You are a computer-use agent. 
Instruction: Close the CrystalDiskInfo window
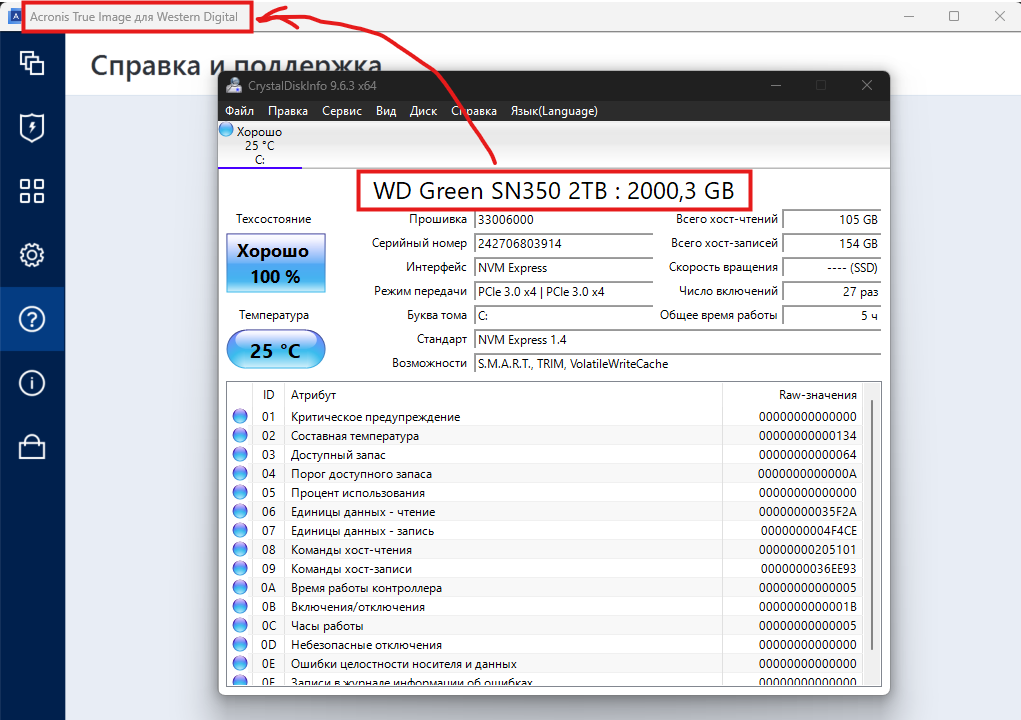coord(867,85)
